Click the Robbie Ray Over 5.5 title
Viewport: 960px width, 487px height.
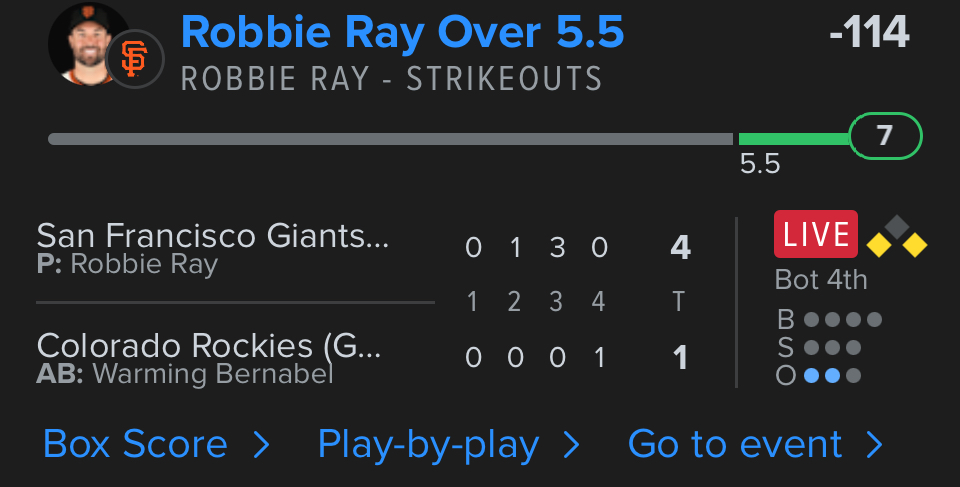[402, 33]
